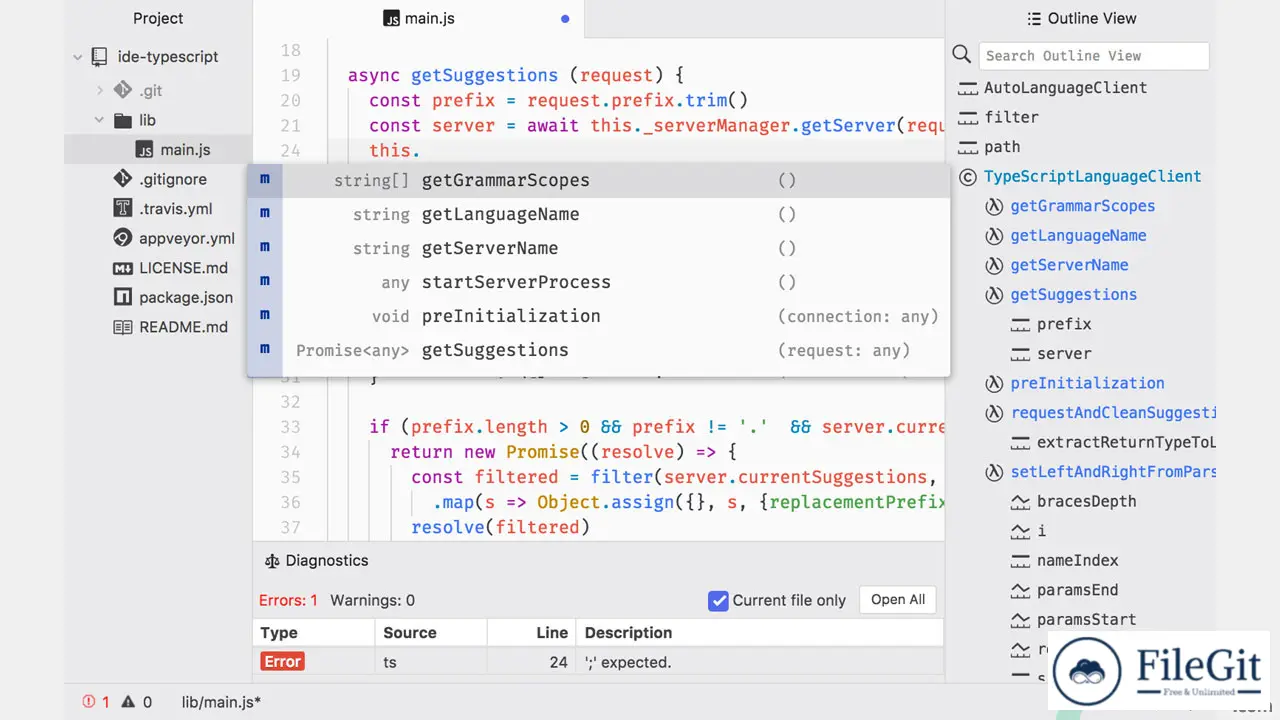Select preInitialization autocomplete suggestion
Viewport: 1280px width, 720px height.
(598, 316)
